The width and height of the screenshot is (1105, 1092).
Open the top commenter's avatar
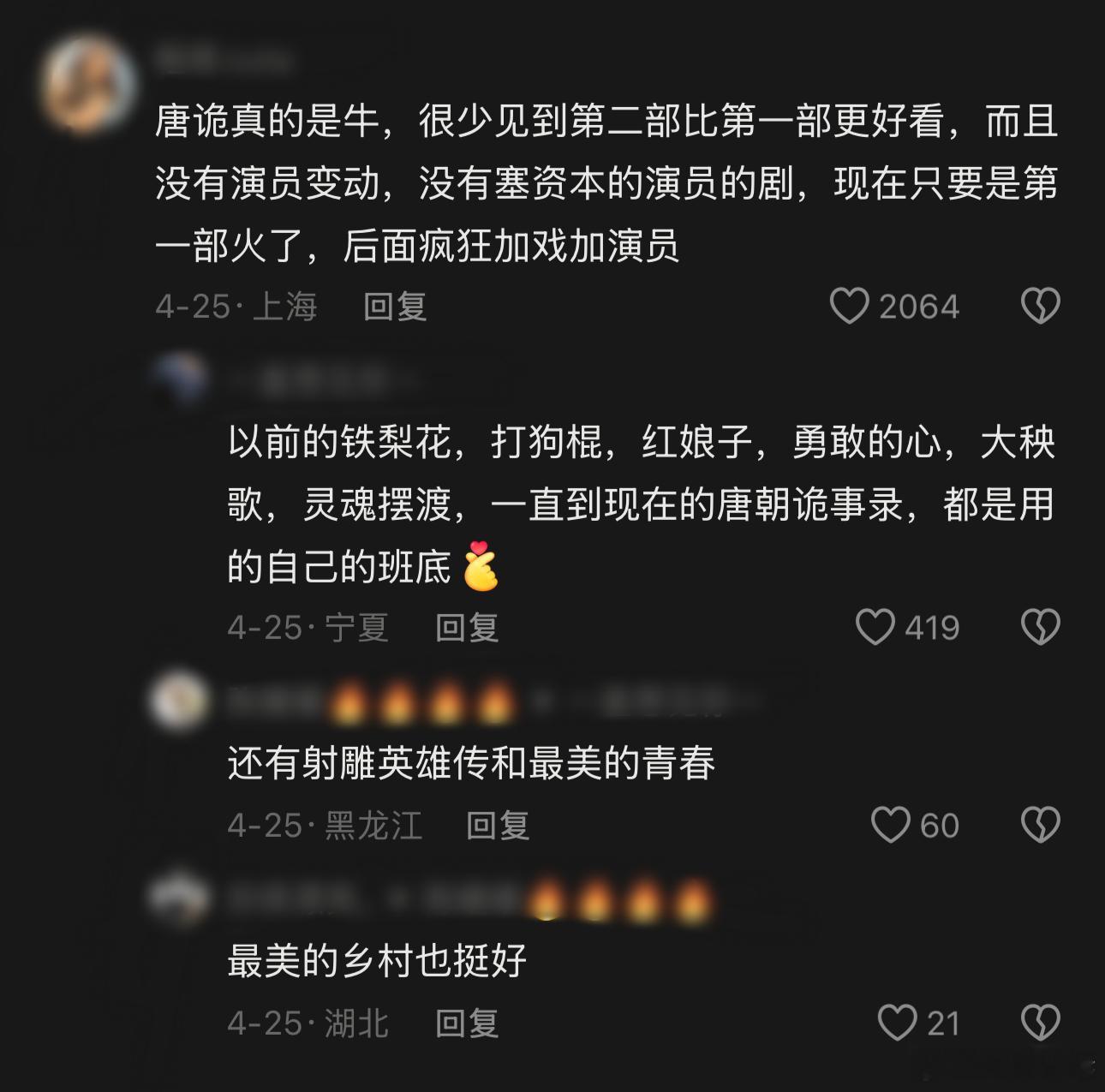[90, 84]
